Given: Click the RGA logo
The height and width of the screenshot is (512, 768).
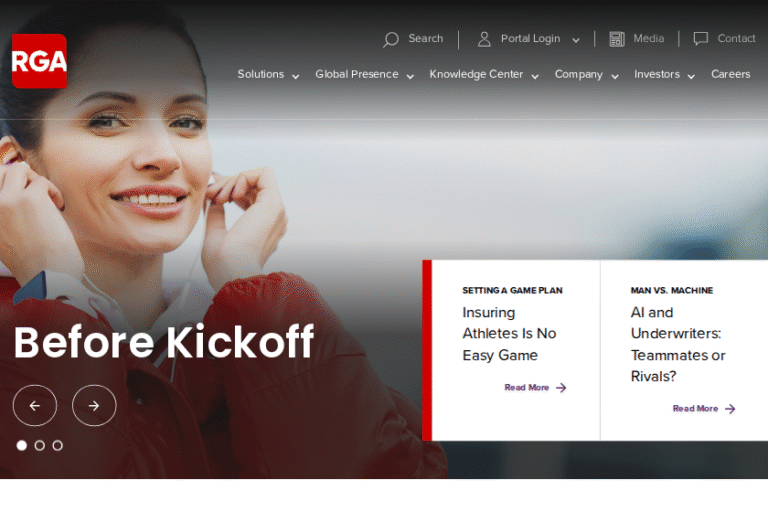Looking at the screenshot, I should coord(39,61).
